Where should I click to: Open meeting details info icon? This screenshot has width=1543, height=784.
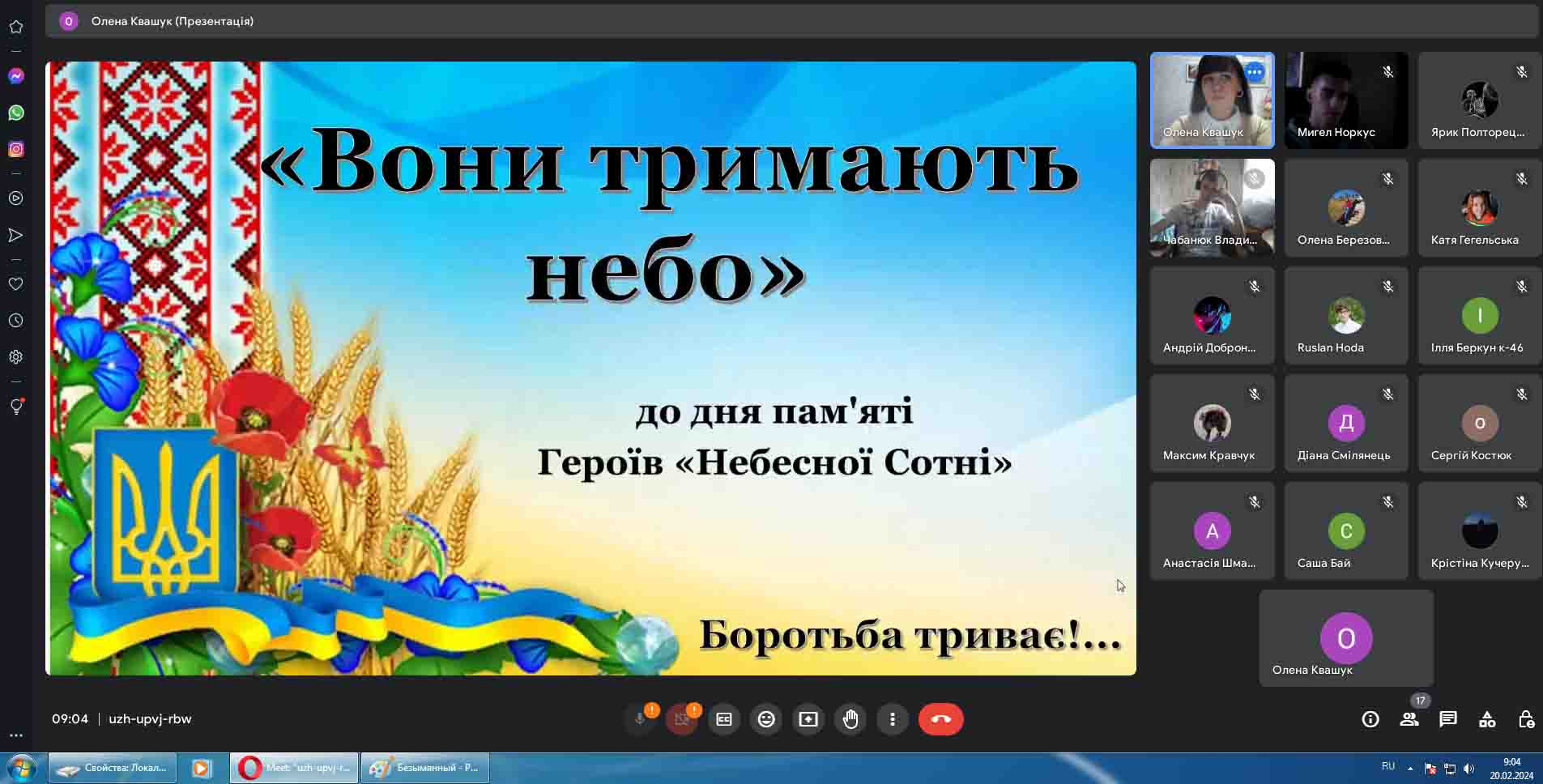tap(1370, 719)
